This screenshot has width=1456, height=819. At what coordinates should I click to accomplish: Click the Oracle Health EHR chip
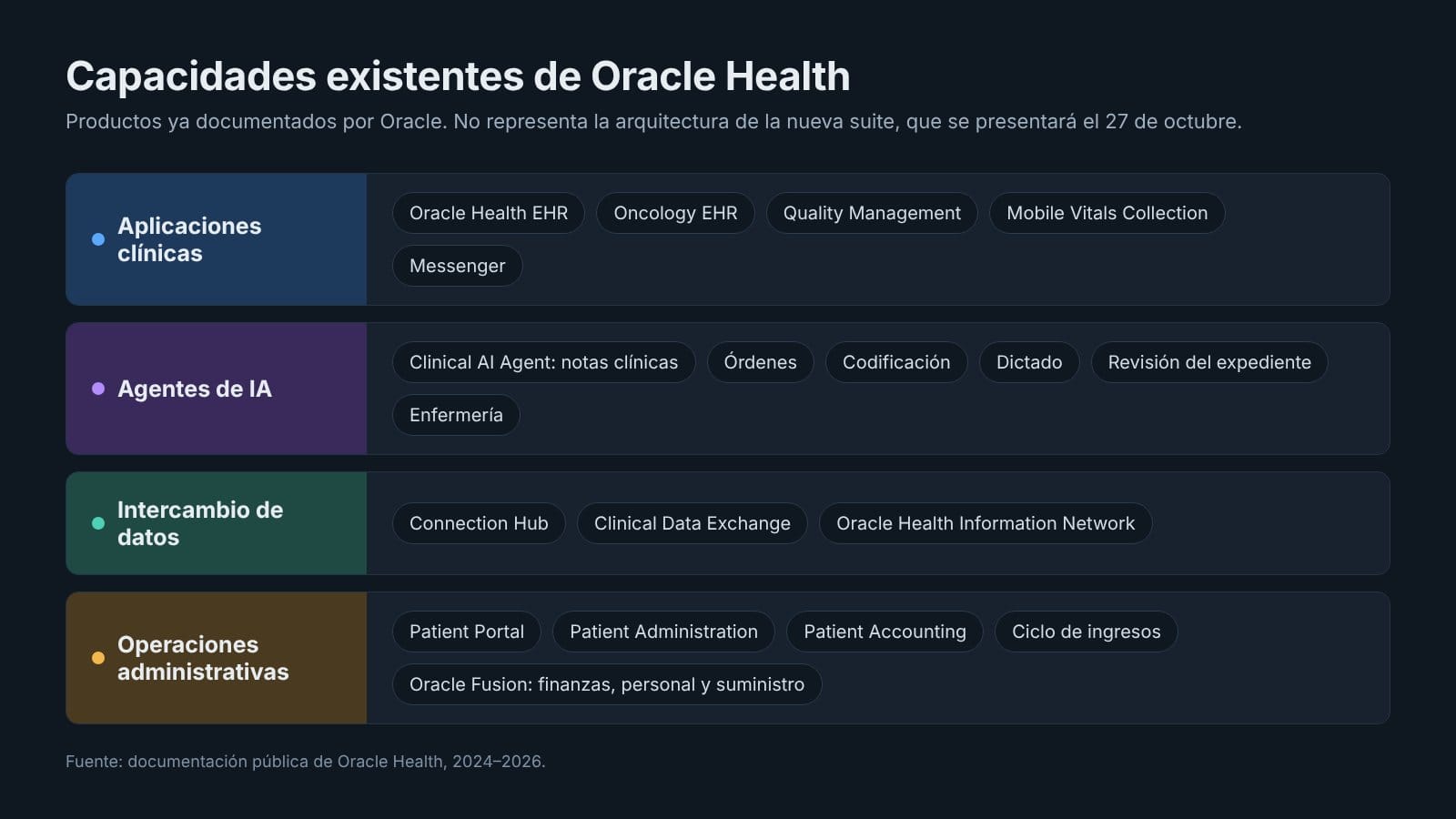point(489,213)
